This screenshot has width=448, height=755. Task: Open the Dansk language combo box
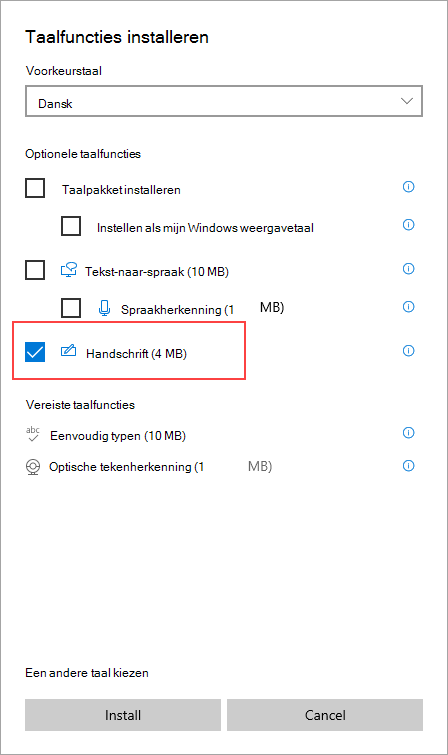click(x=224, y=101)
